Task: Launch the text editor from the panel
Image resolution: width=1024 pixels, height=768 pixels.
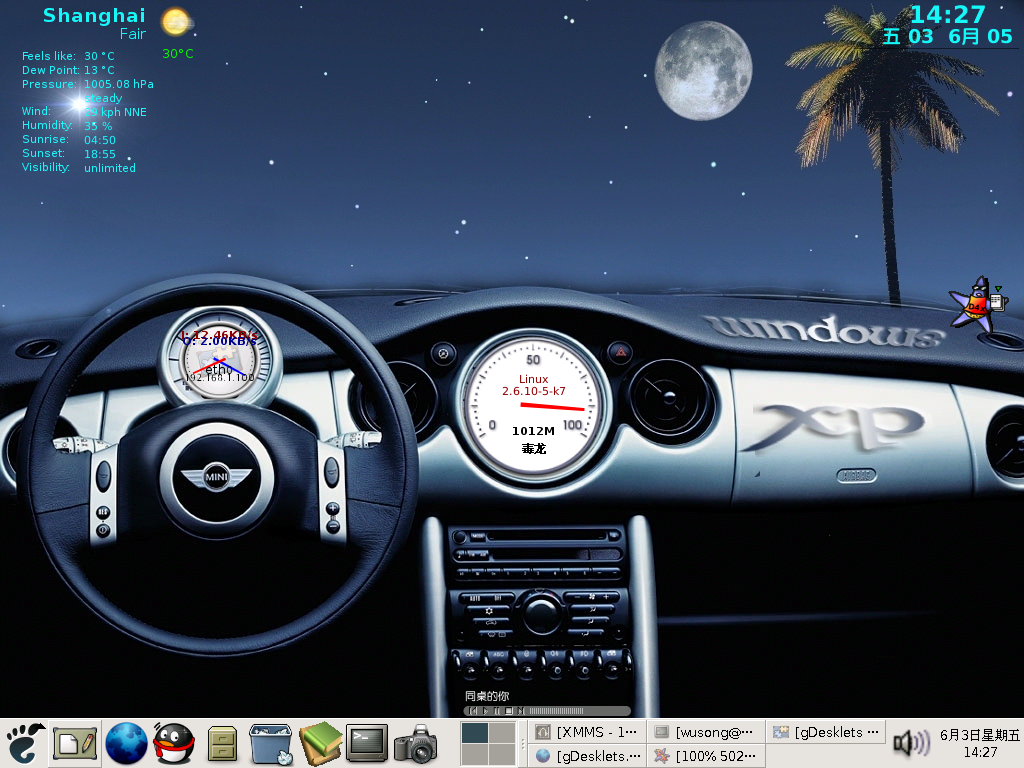Action: (x=76, y=743)
